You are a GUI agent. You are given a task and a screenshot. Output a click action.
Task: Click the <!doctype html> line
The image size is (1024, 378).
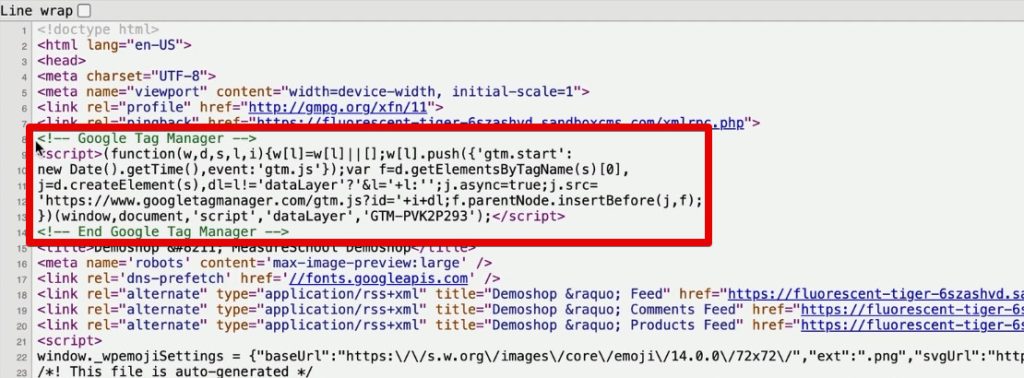click(x=98, y=29)
